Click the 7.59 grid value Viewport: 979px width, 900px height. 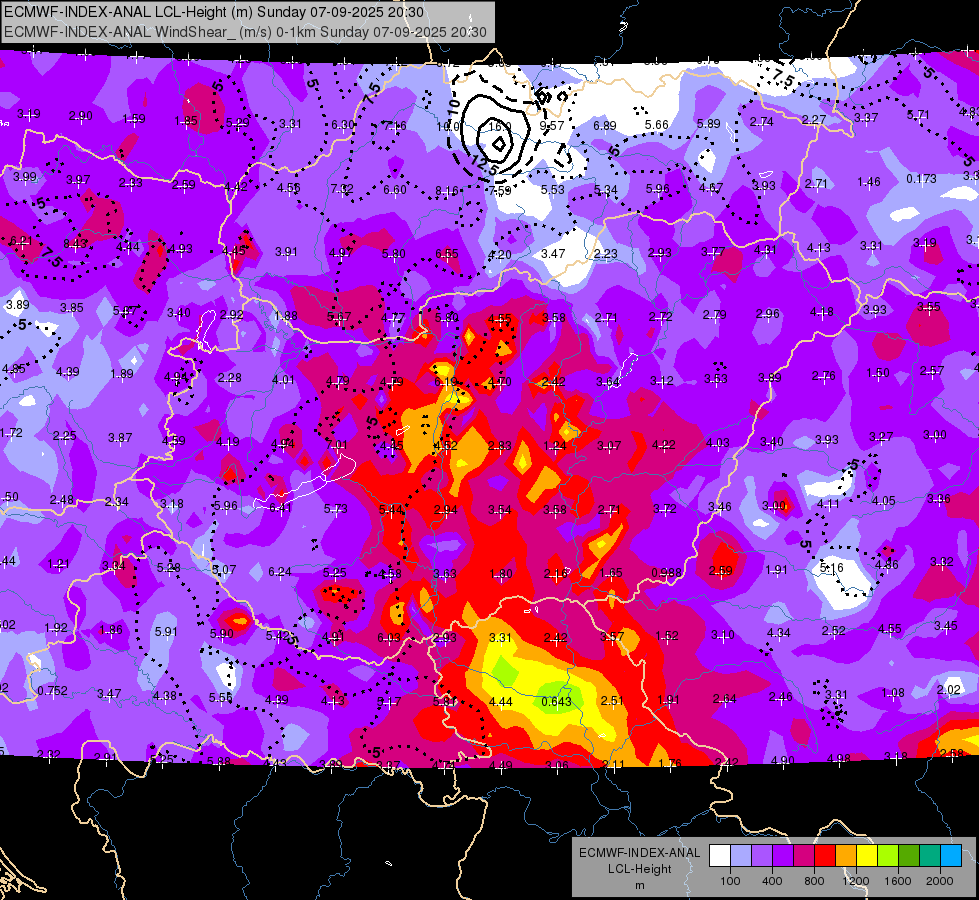tap(499, 190)
